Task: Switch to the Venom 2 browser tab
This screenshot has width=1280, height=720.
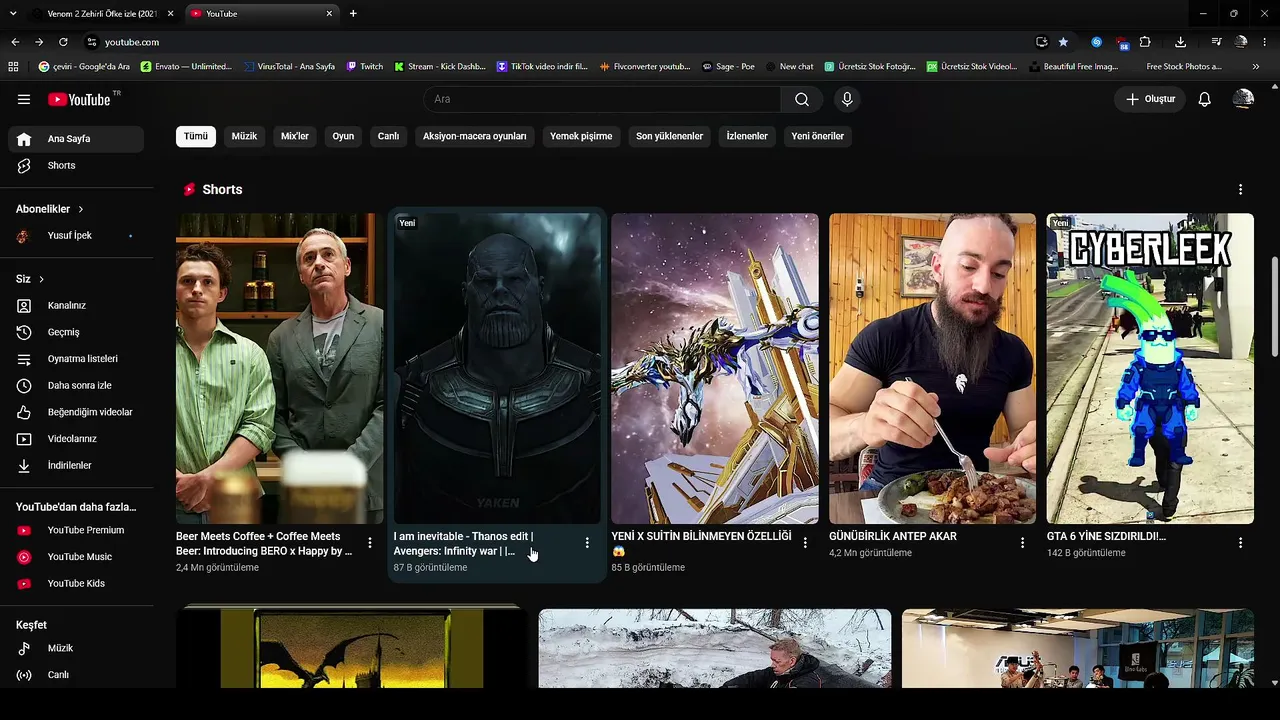Action: 103,13
